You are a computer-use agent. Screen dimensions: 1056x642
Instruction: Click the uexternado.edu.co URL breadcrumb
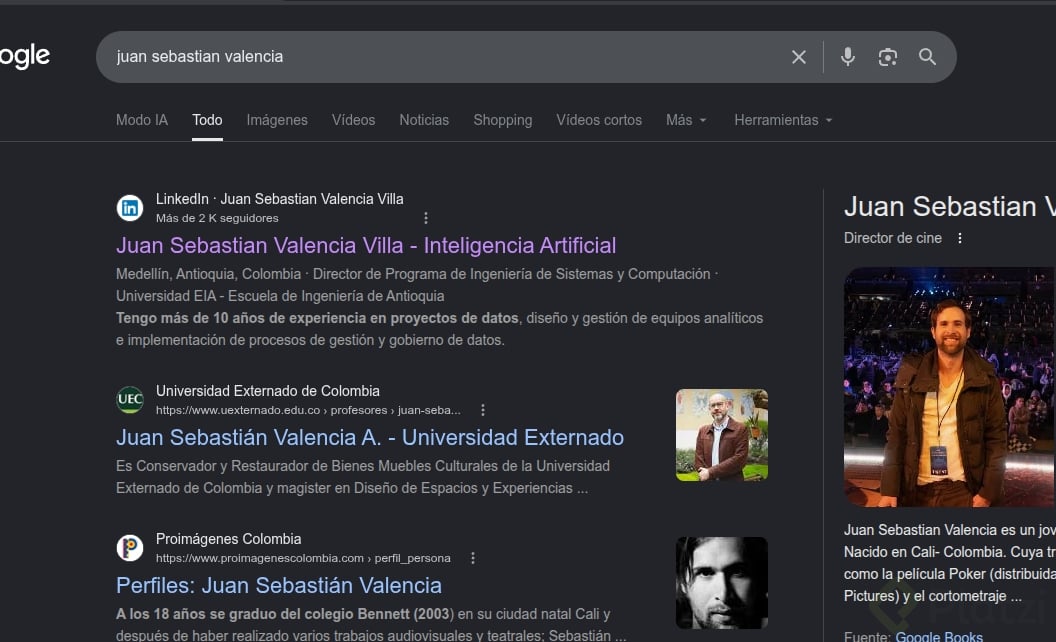point(308,410)
